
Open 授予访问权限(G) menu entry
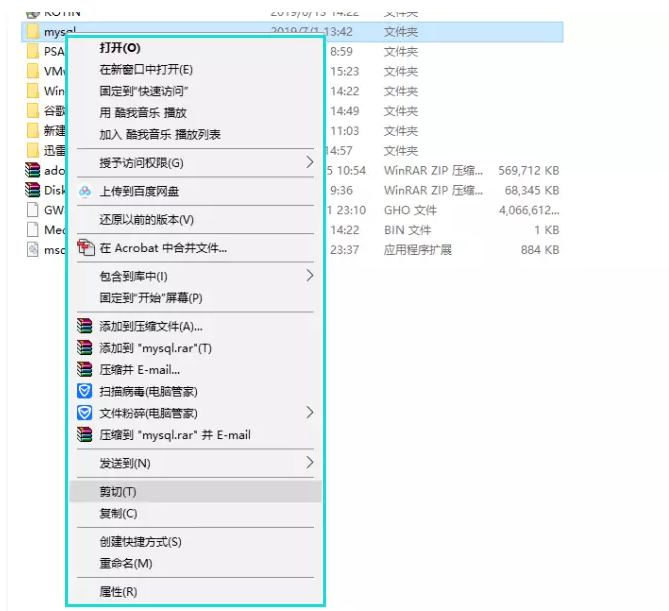tap(141, 163)
